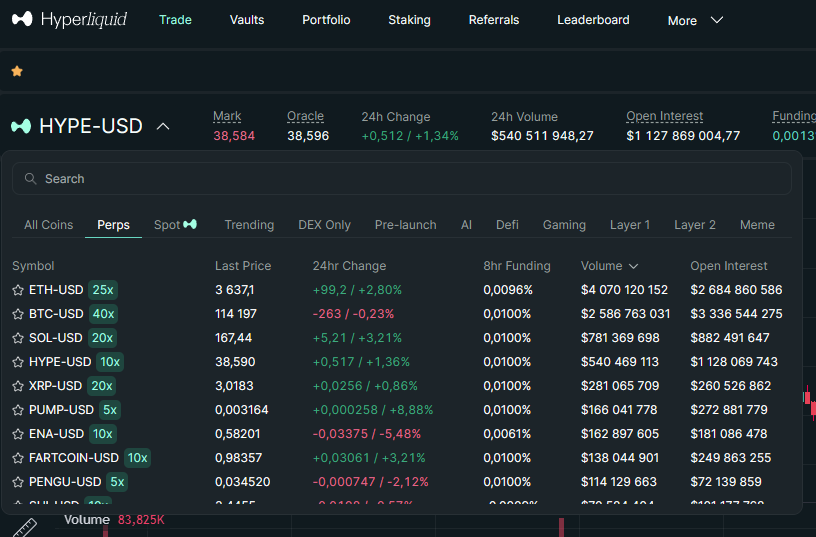Screen dimensions: 816x537
Task: Filter coins by the Defi tab
Action: 507,225
